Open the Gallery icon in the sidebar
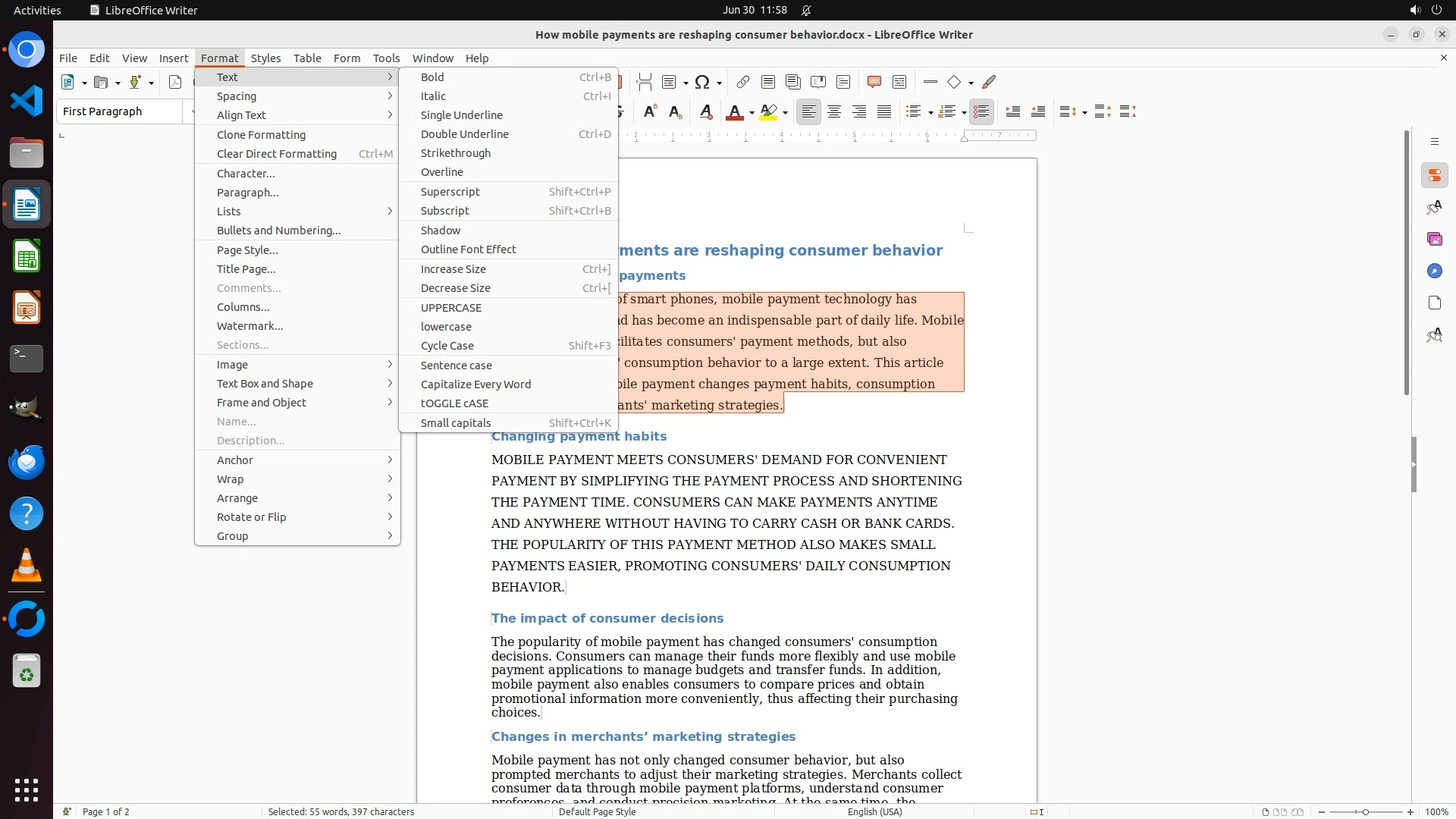This screenshot has height=819, width=1456. tap(1434, 240)
